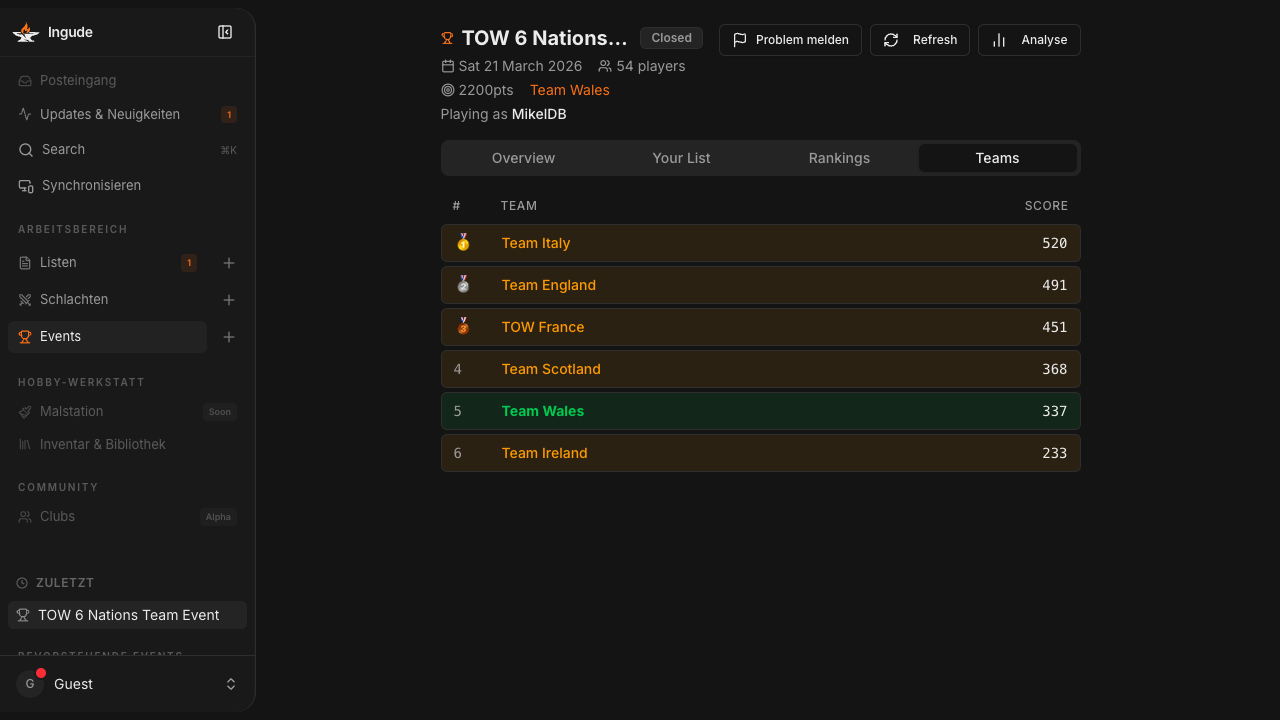Screen dimensions: 1280x720
Task: Click Sat 21 March 2026 date
Action: click(x=520, y=66)
